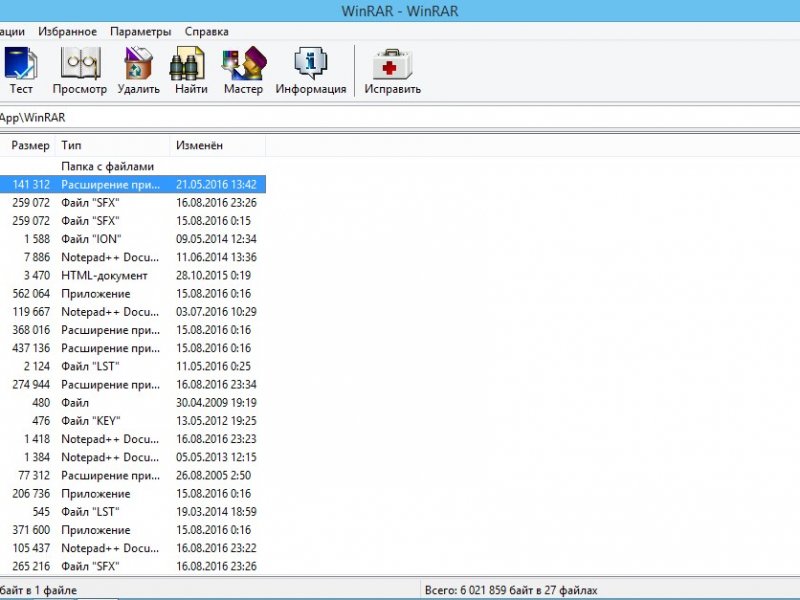
Task: Select the 1 418 Notepad++ document row
Action: (133, 439)
